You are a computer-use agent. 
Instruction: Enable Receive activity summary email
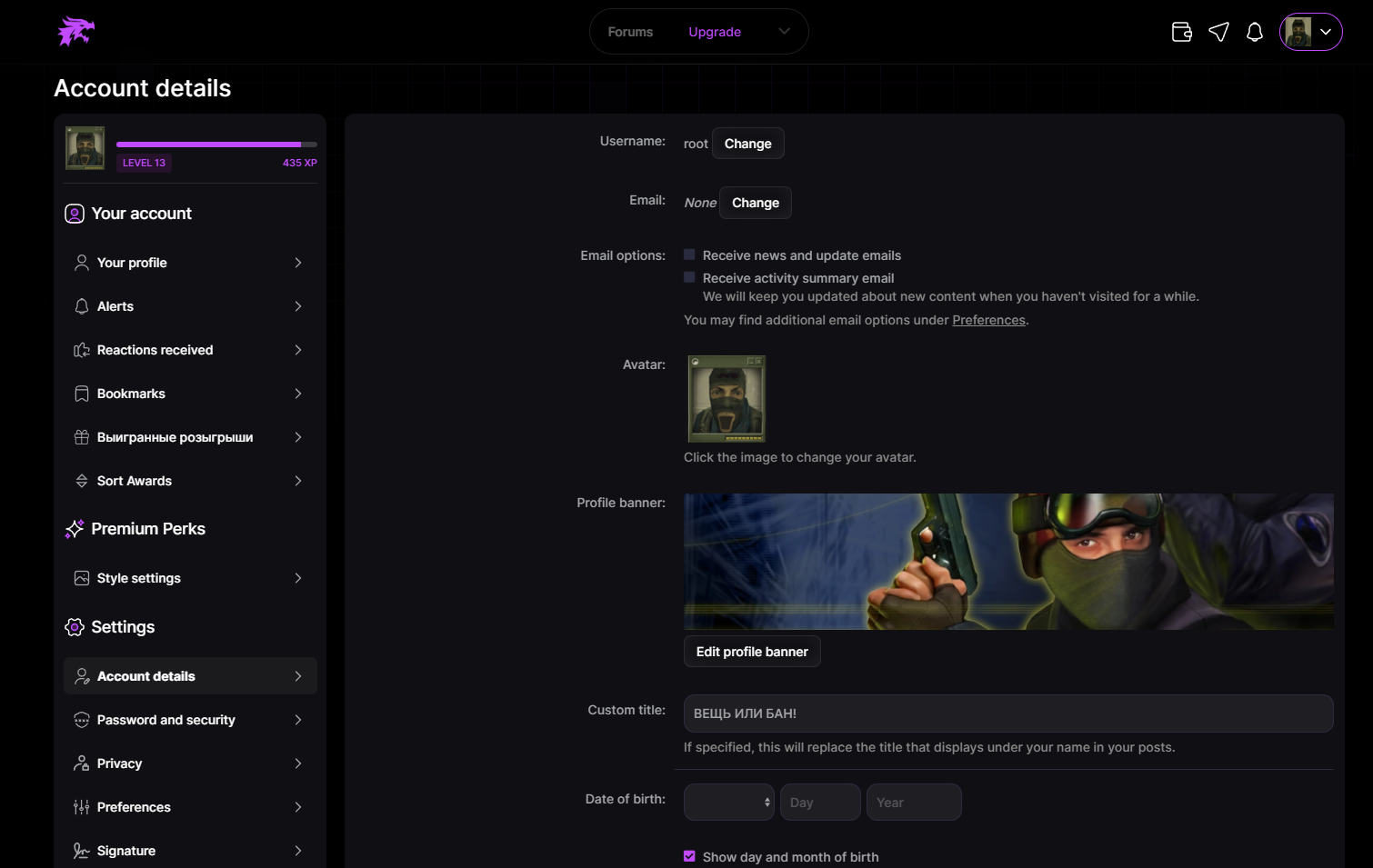pos(690,278)
